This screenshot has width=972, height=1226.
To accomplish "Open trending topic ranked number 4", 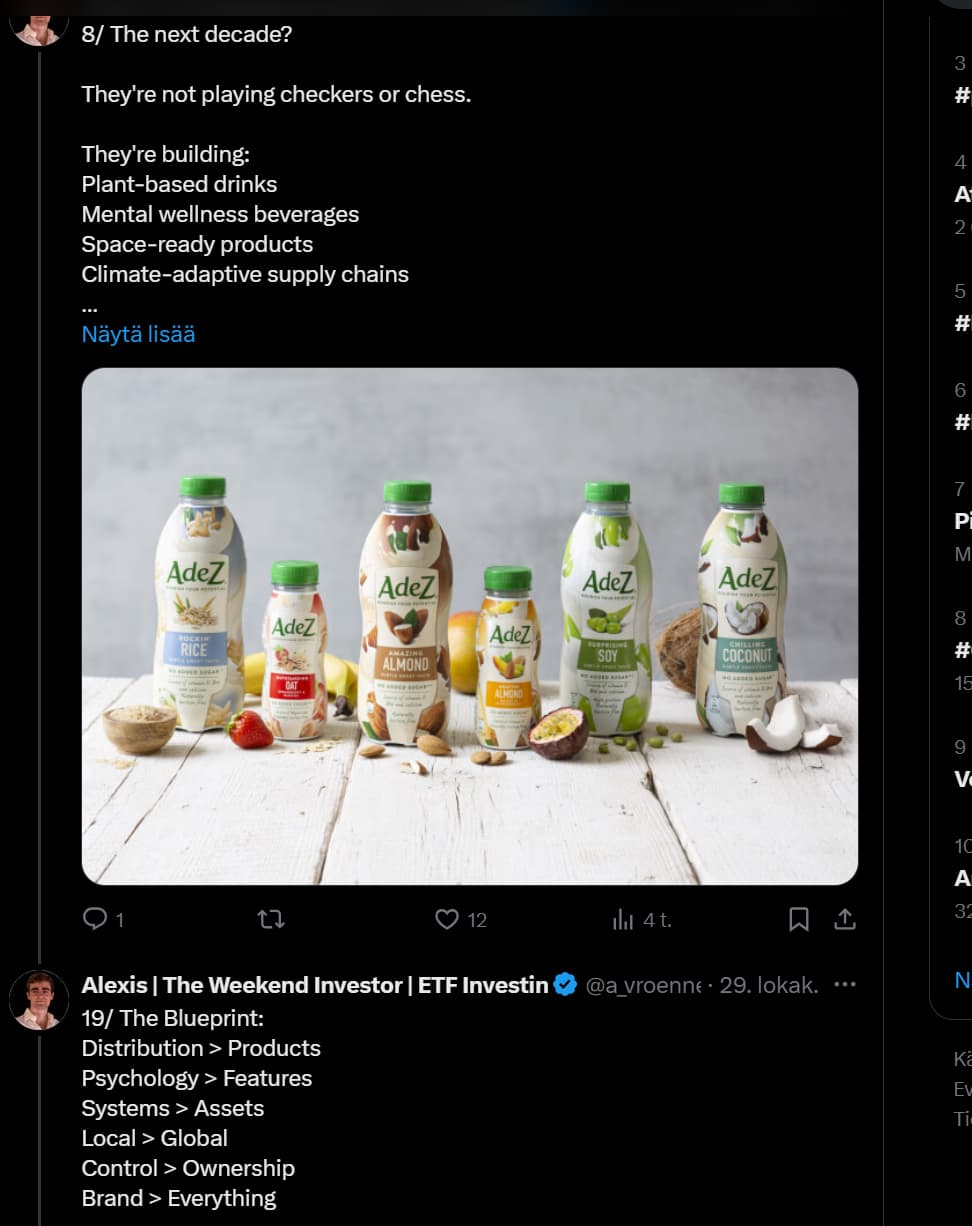I will pos(963,194).
